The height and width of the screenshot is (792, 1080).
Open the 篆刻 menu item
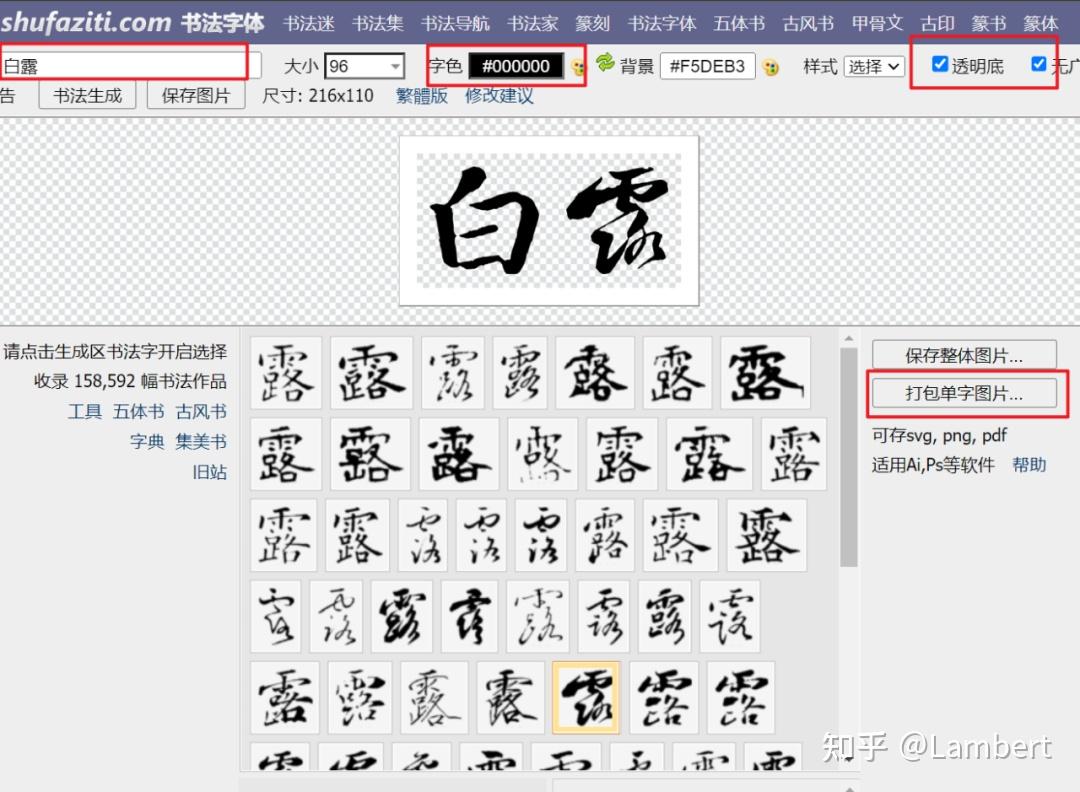point(592,22)
